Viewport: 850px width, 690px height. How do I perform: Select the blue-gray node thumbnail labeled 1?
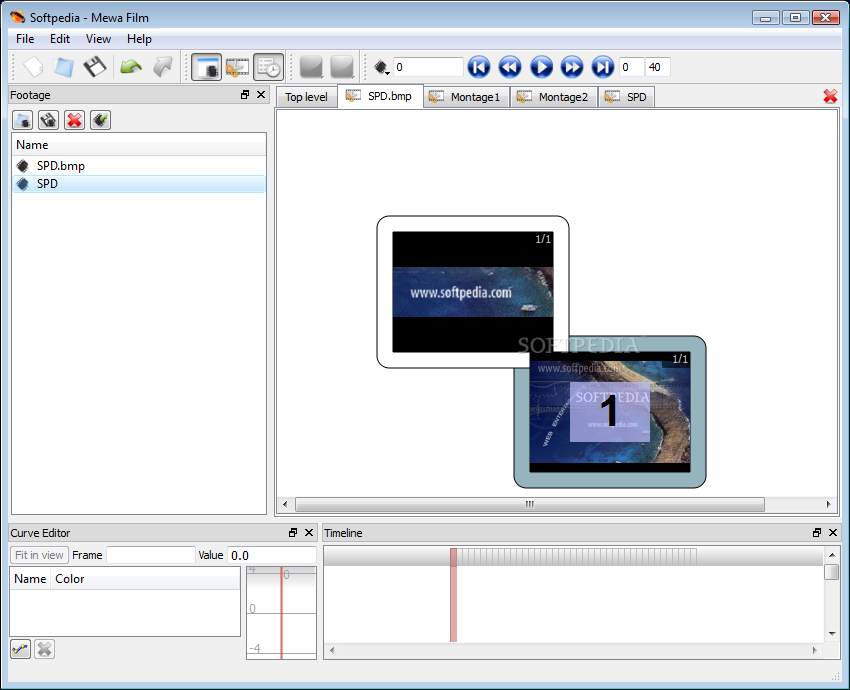pyautogui.click(x=610, y=412)
